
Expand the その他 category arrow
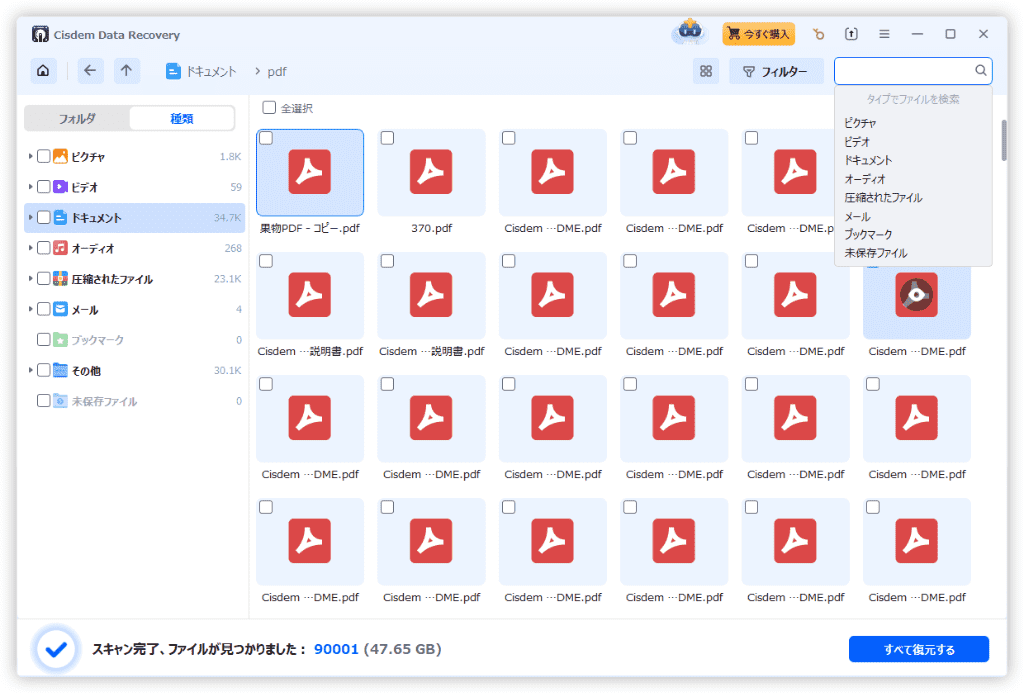tap(31, 371)
